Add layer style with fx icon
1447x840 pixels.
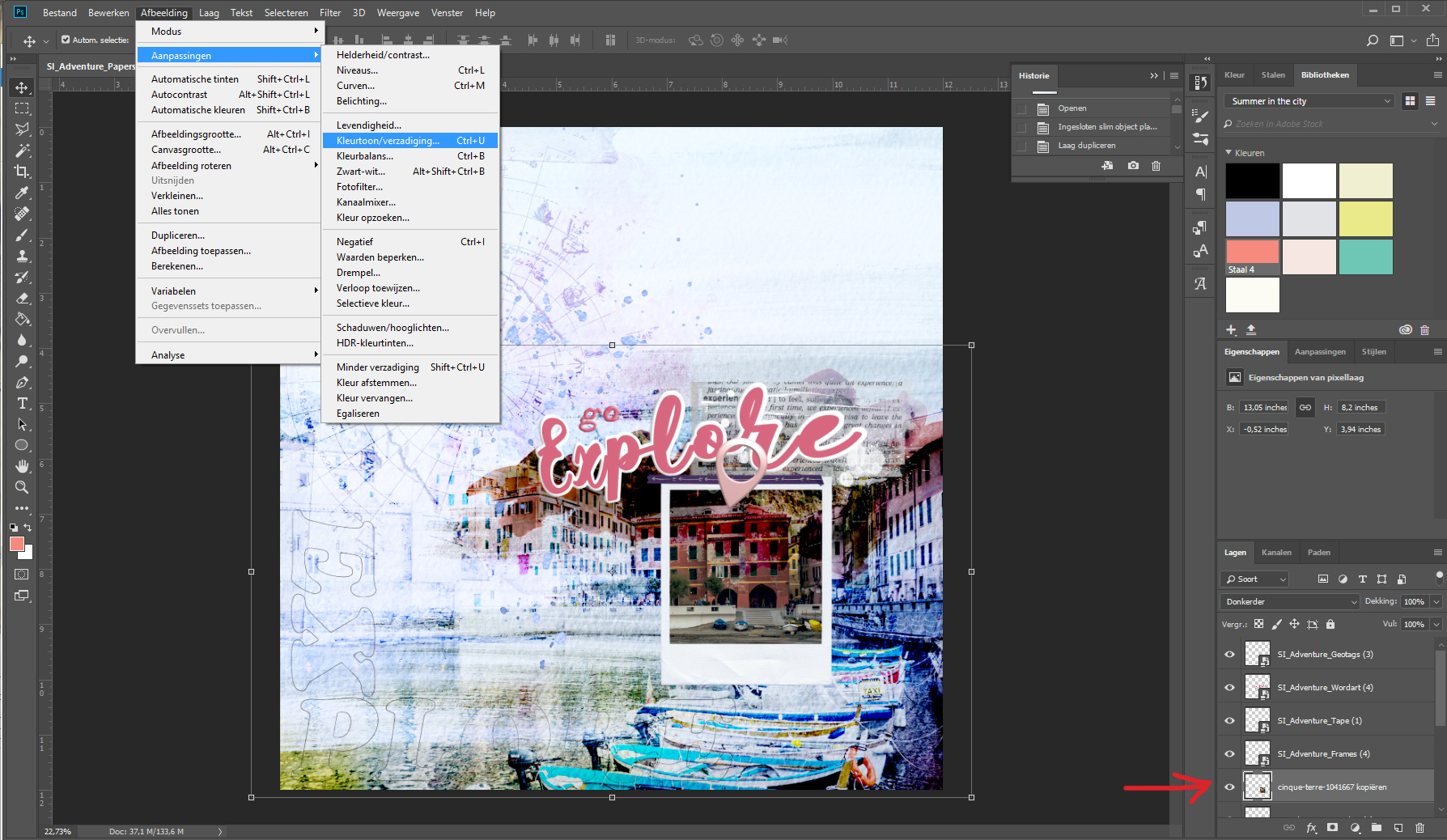click(x=1311, y=828)
